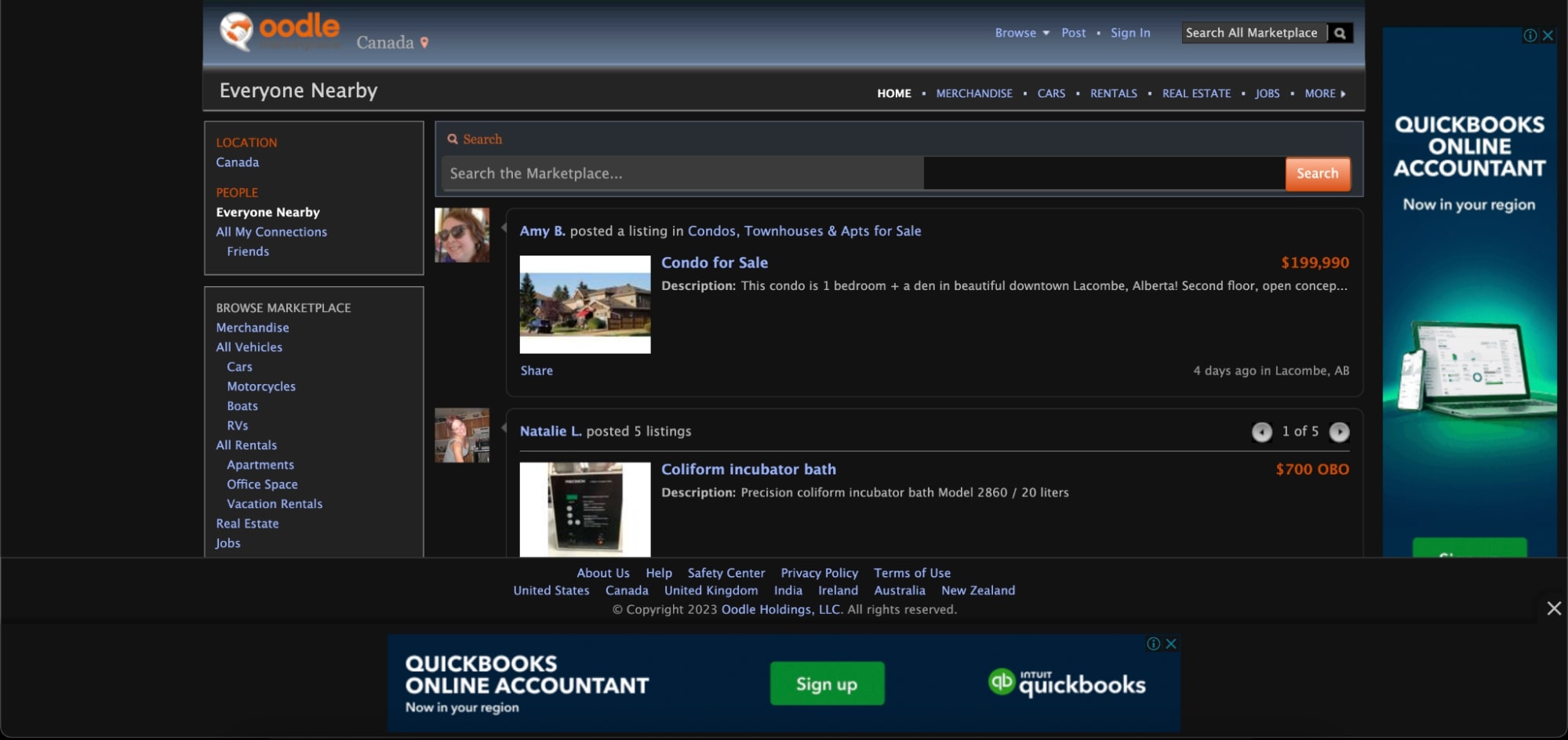
Task: Click the orange Search button
Action: (x=1317, y=173)
